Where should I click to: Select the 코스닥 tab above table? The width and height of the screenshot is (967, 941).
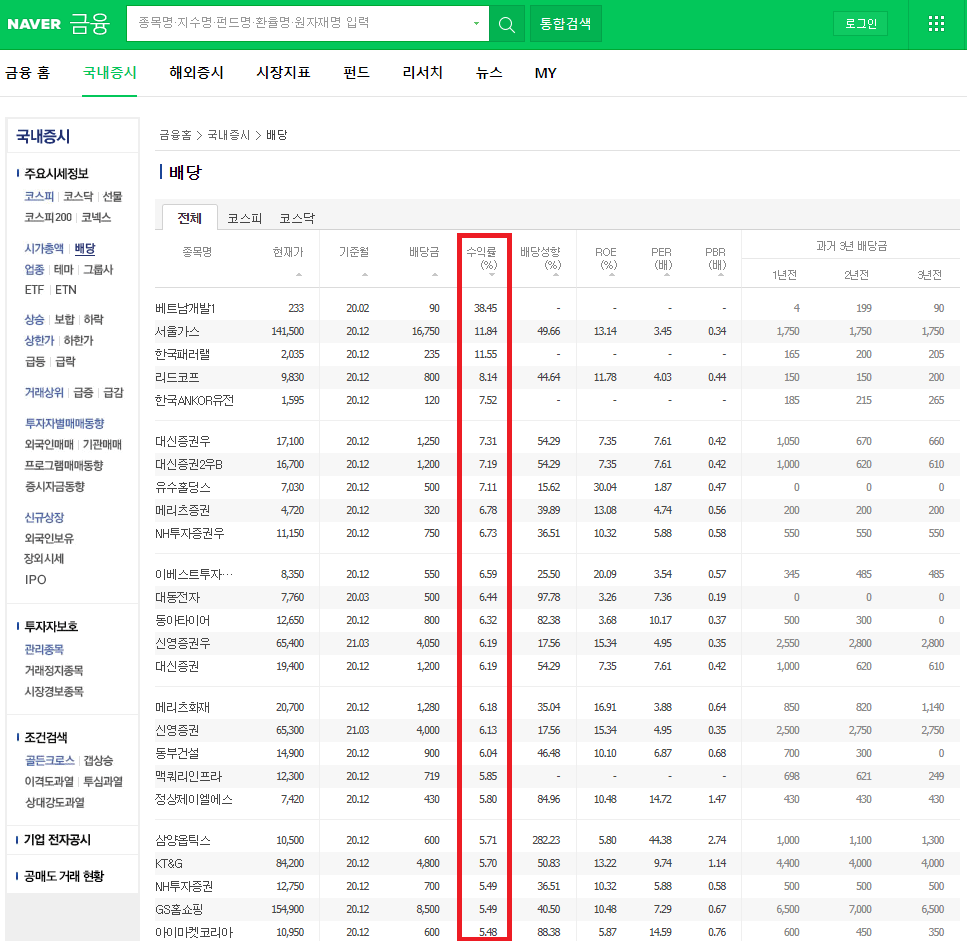pyautogui.click(x=297, y=218)
